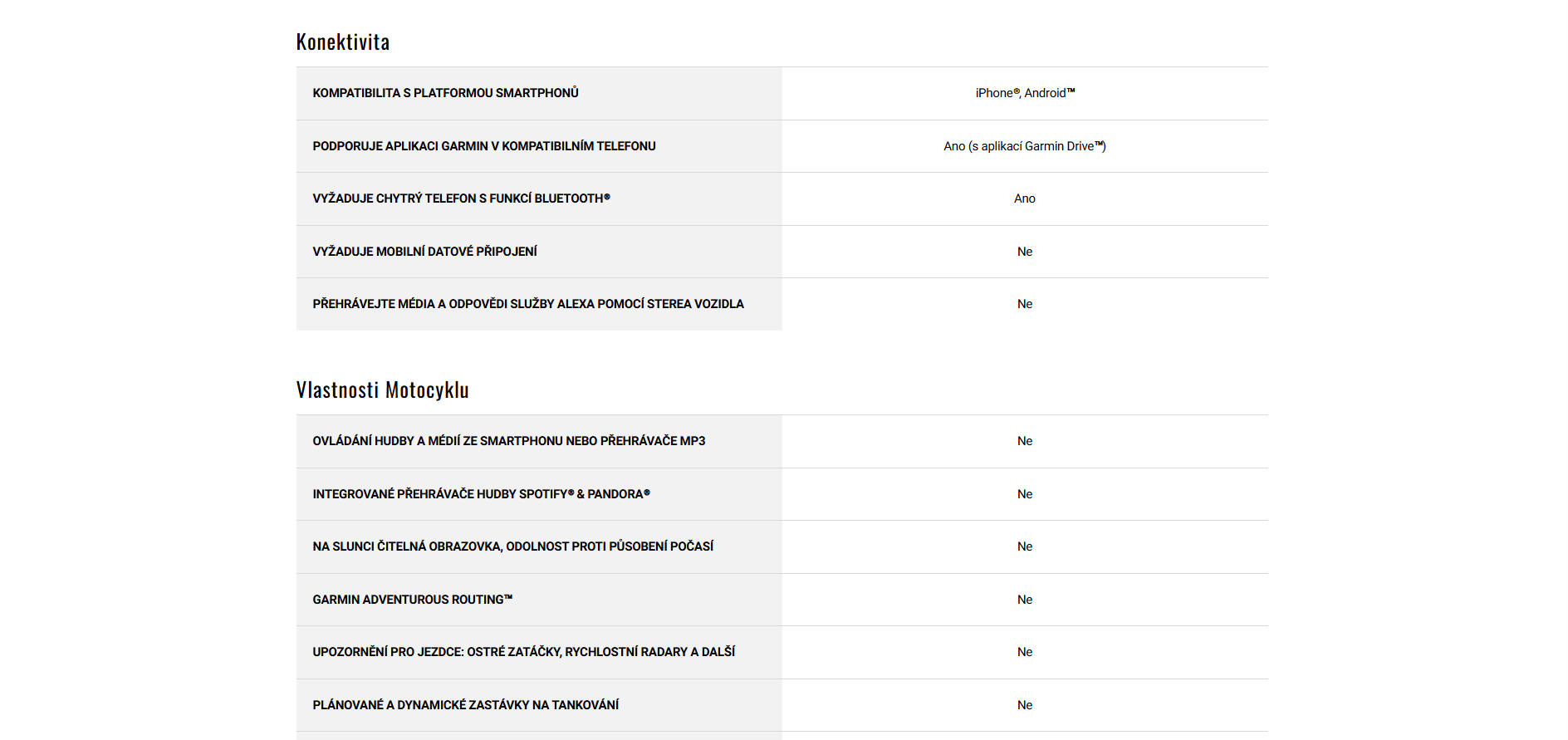Select the Upozornění pro jezdce row label
This screenshot has height=740, width=1568.
pyautogui.click(x=523, y=652)
